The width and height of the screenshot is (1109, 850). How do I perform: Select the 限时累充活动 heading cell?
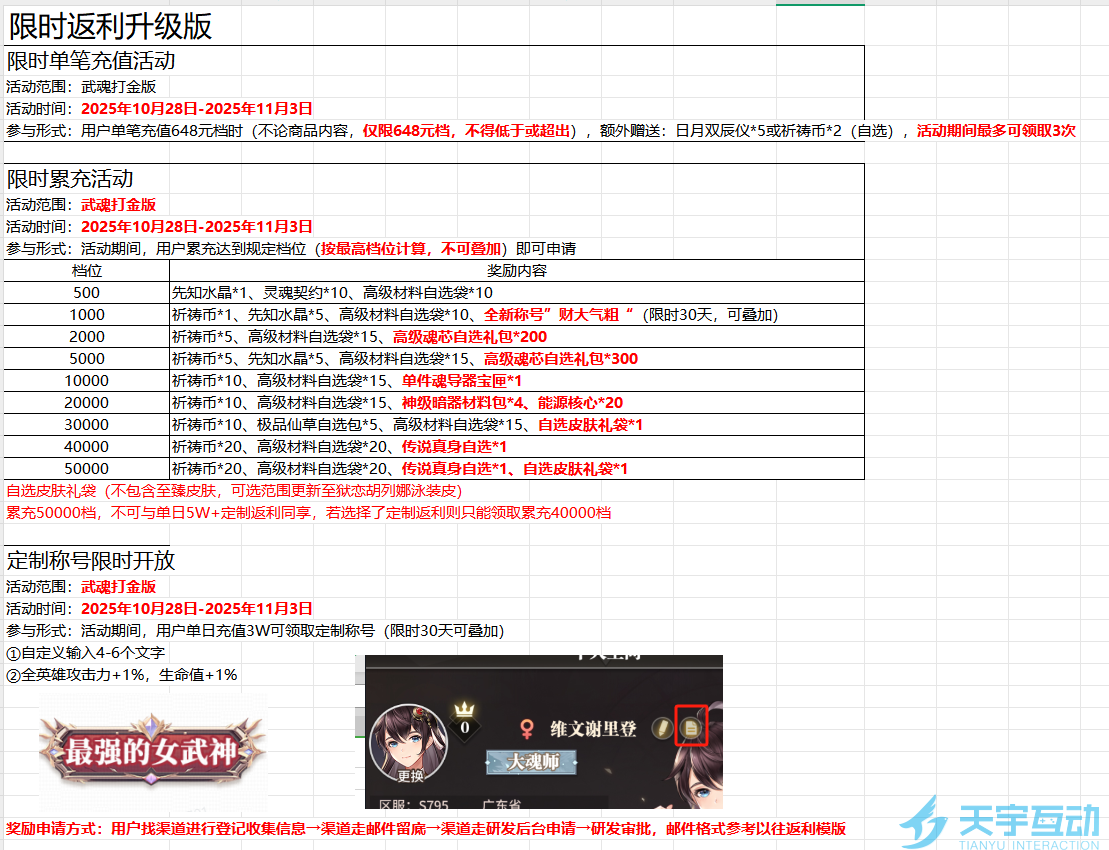(x=70, y=179)
